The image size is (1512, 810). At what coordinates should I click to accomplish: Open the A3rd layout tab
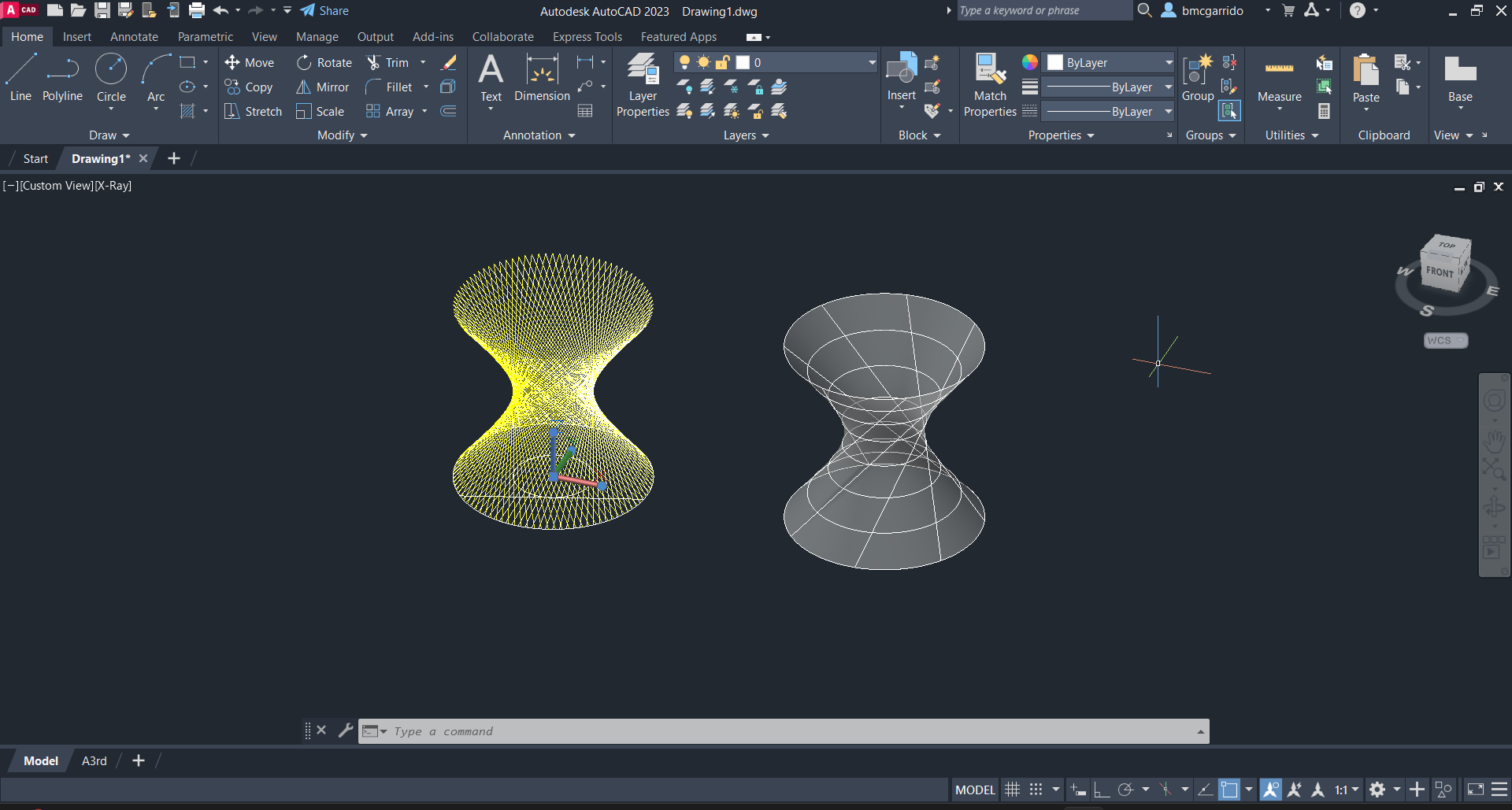click(x=94, y=761)
